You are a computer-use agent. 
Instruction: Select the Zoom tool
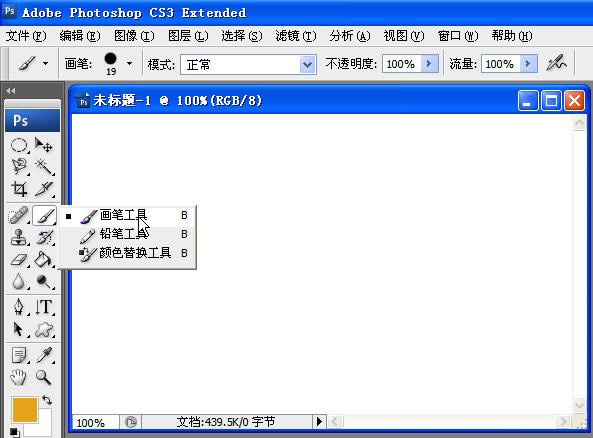point(43,377)
